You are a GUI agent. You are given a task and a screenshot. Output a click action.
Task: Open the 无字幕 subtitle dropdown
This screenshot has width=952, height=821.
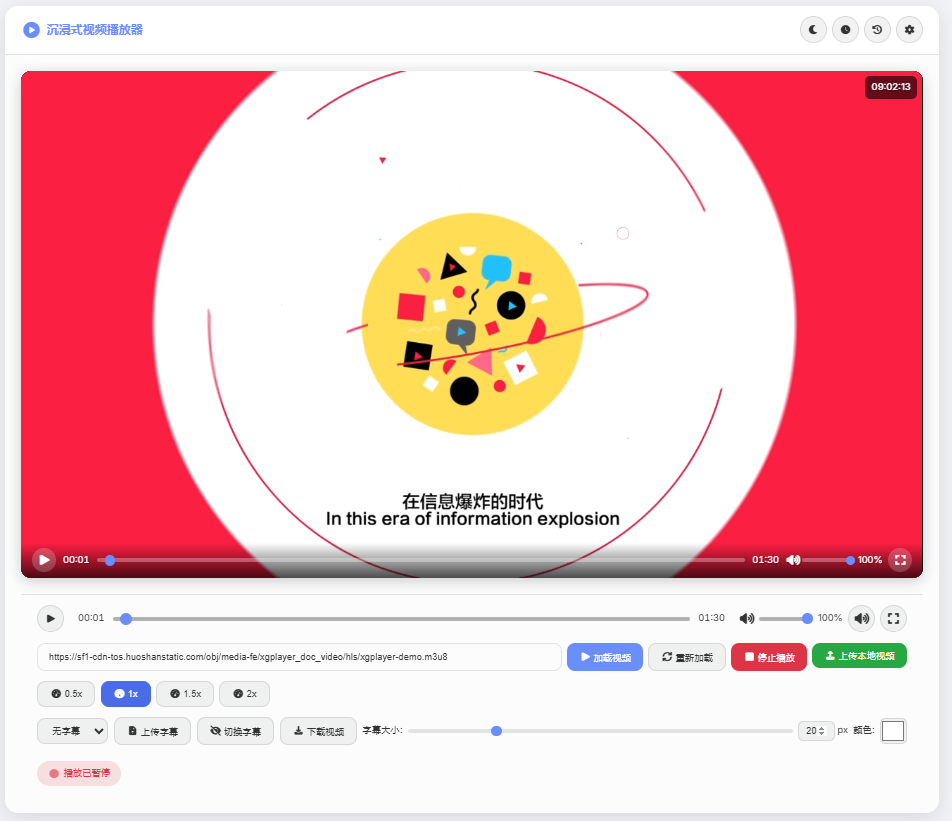71,730
